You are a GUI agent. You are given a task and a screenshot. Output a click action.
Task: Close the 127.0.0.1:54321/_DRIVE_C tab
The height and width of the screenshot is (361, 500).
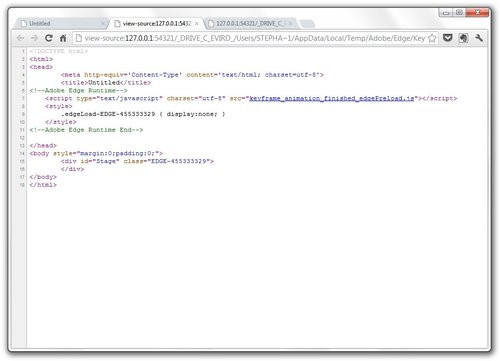pyautogui.click(x=290, y=24)
